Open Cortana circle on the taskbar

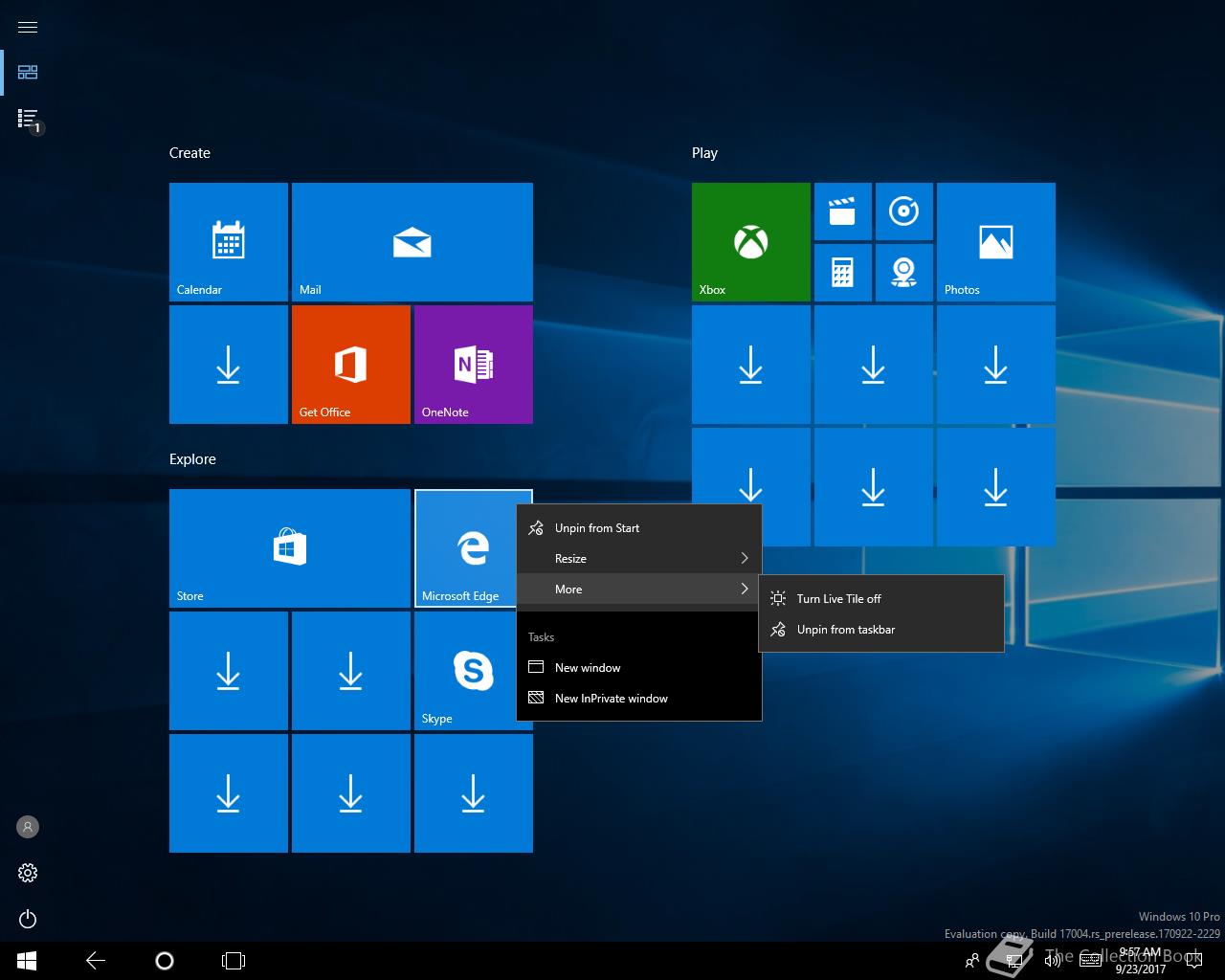tap(165, 961)
